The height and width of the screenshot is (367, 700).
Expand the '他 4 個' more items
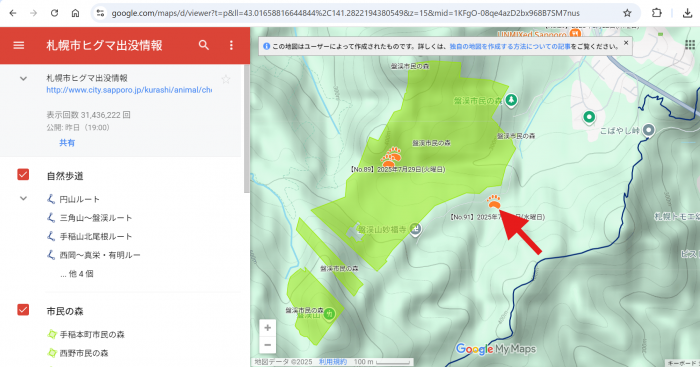click(x=77, y=274)
